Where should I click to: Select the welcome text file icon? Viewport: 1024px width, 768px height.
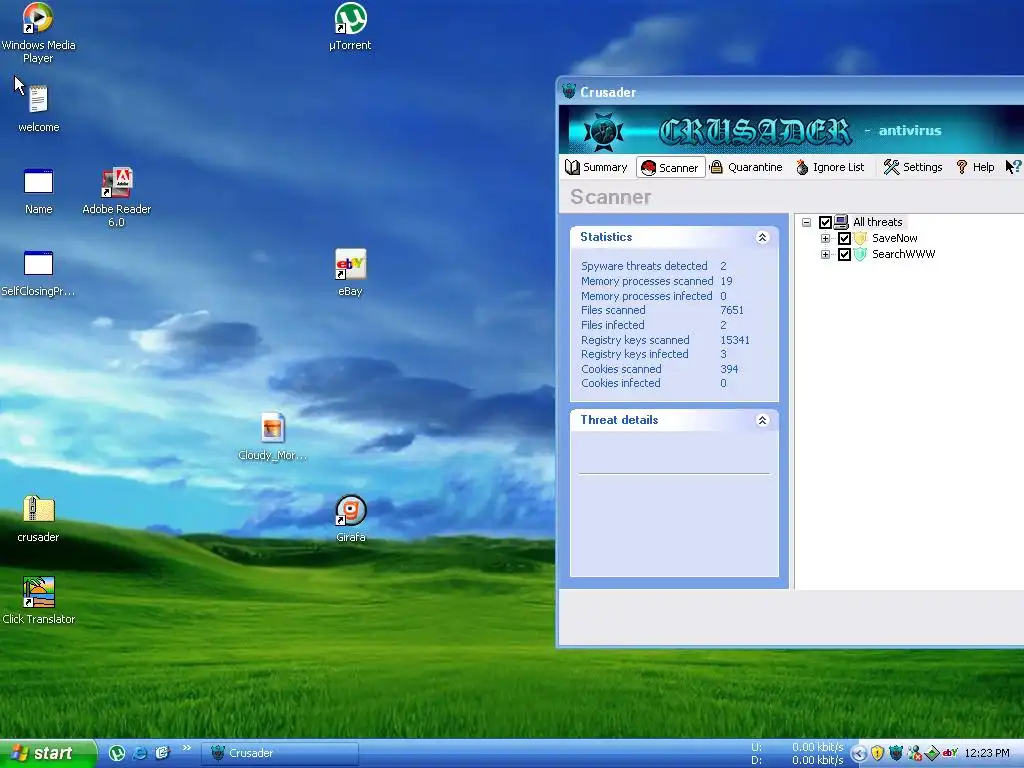[x=39, y=108]
